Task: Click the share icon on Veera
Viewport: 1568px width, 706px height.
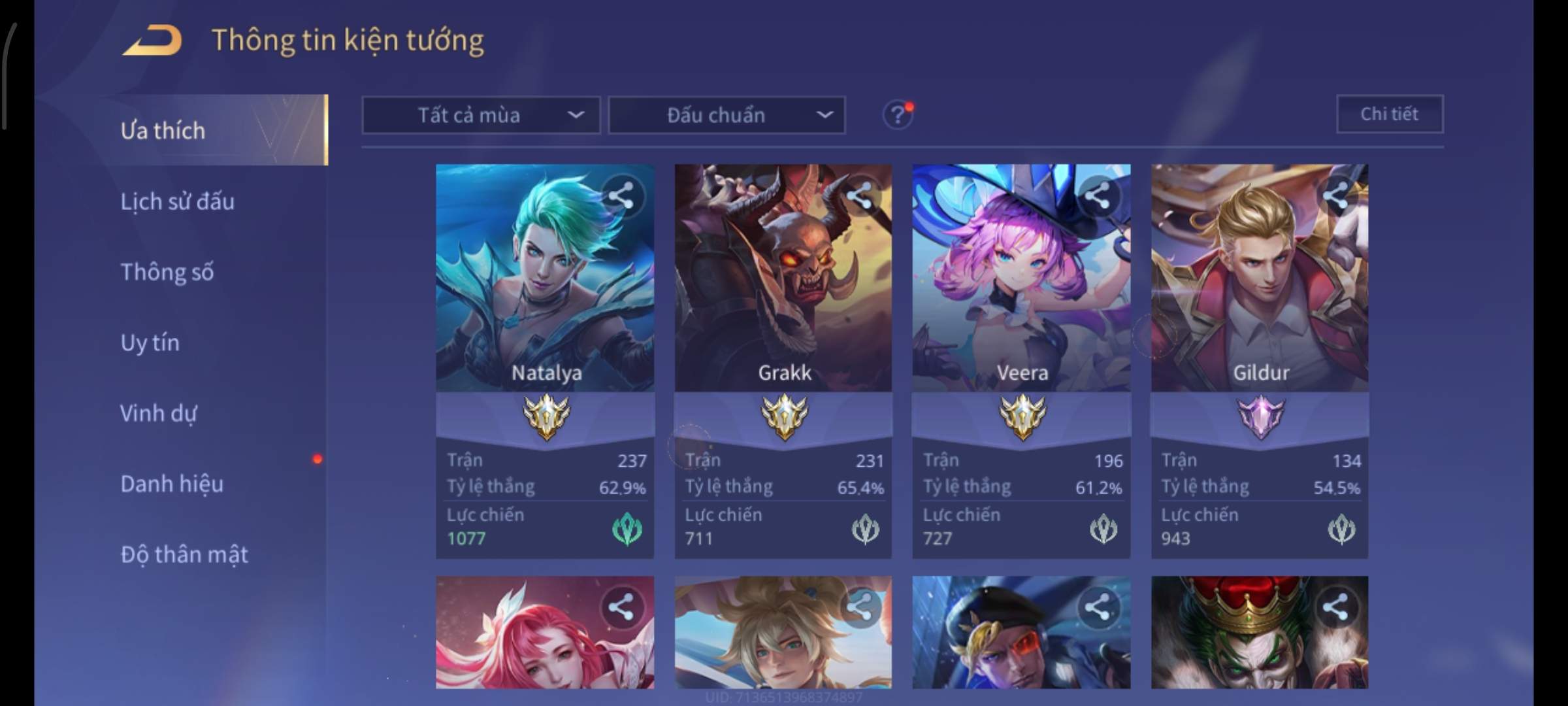Action: 1097,195
